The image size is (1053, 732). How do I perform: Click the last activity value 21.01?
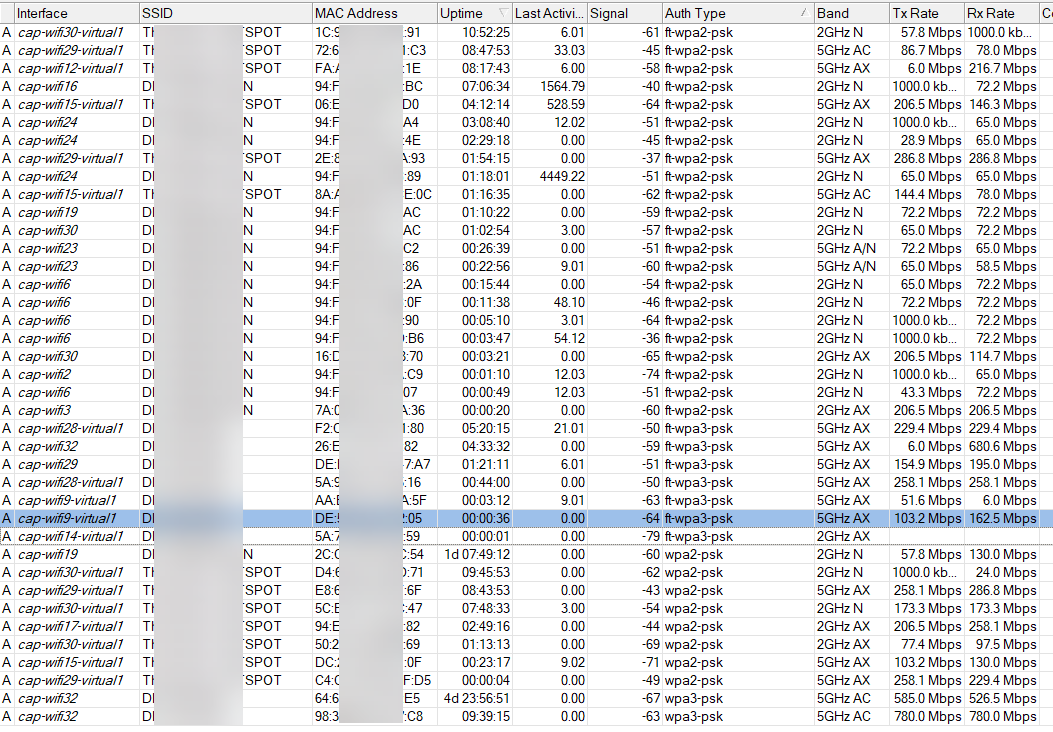pos(569,428)
